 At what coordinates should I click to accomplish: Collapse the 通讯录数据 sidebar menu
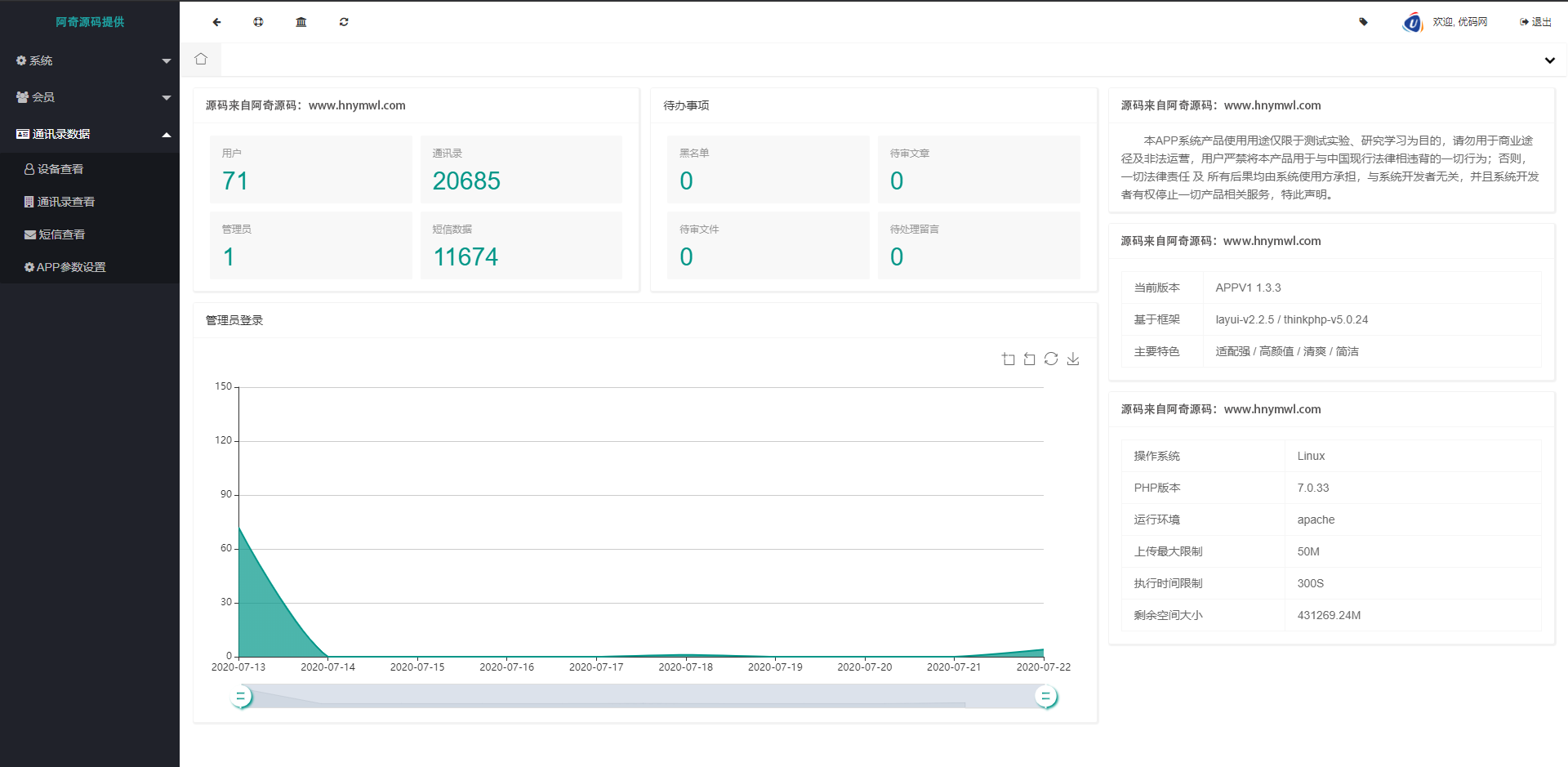tap(90, 133)
